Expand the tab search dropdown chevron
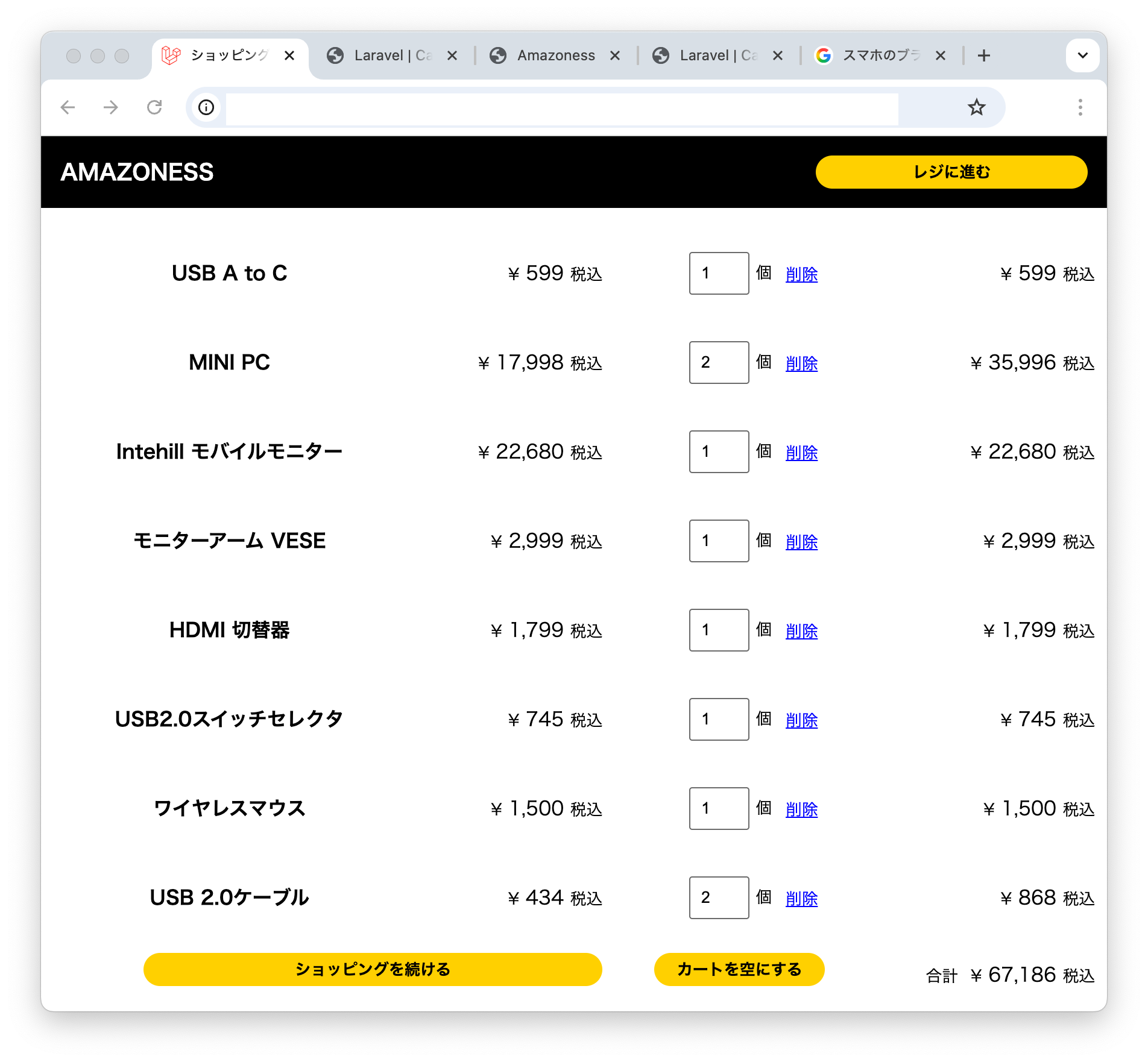 (x=1082, y=55)
